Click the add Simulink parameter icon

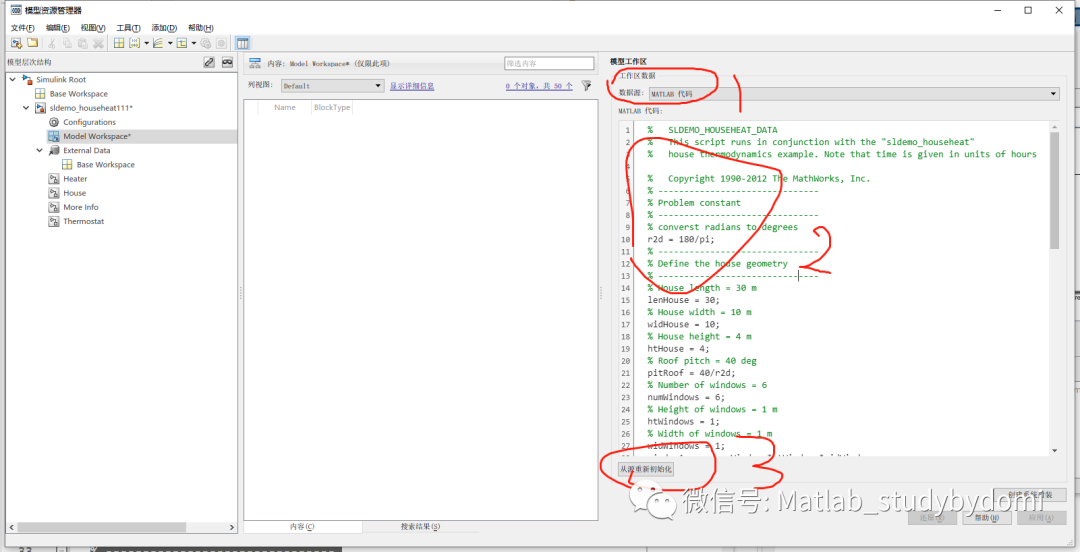click(x=135, y=43)
